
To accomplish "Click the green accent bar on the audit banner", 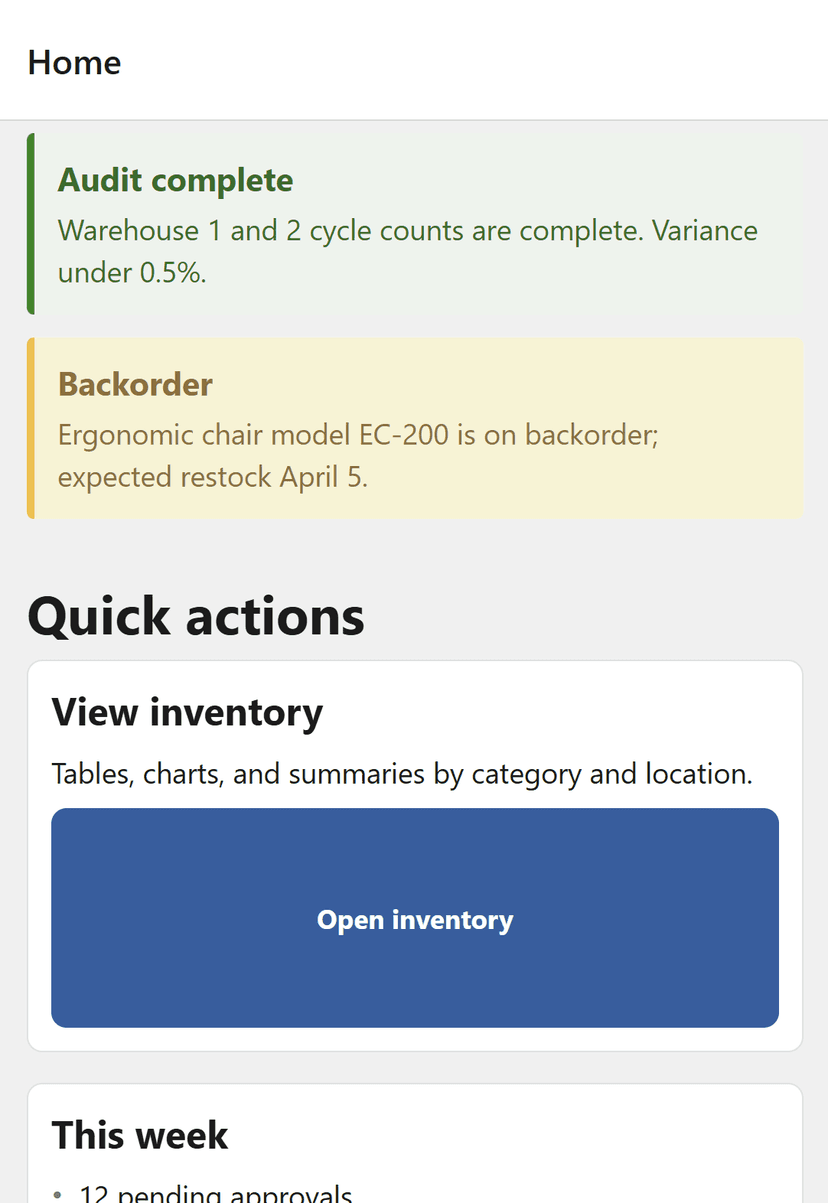I will 31,222.
